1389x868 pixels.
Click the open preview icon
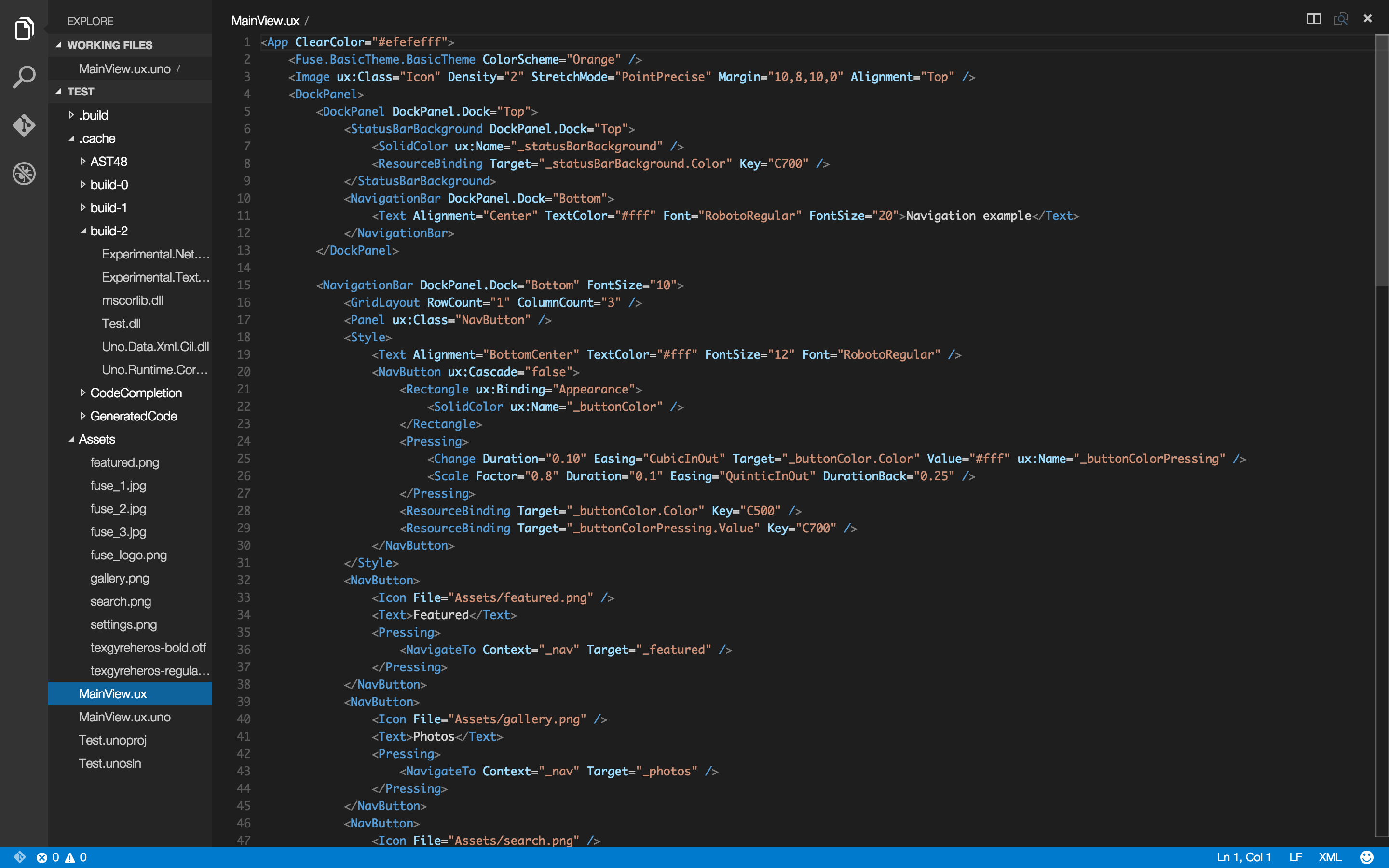(1340, 19)
